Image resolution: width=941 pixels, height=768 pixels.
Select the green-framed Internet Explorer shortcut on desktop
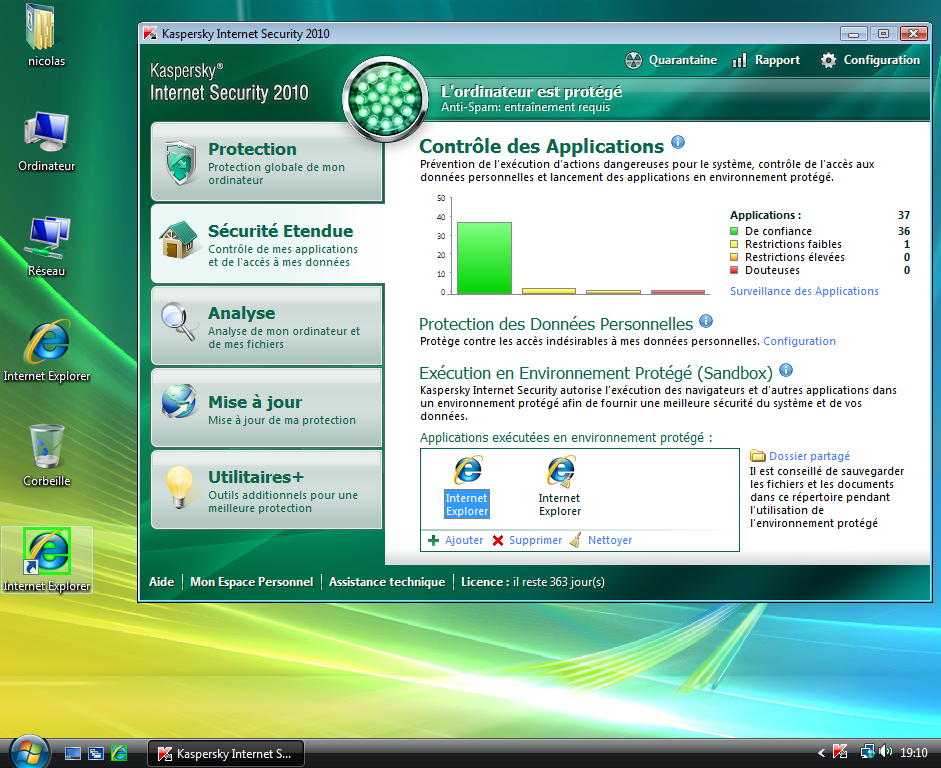click(47, 560)
